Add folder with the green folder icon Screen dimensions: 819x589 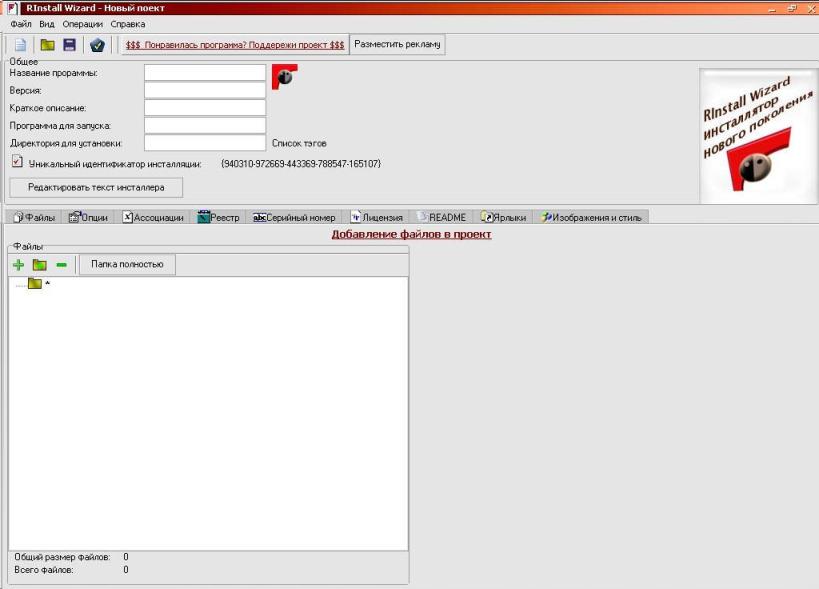click(40, 265)
